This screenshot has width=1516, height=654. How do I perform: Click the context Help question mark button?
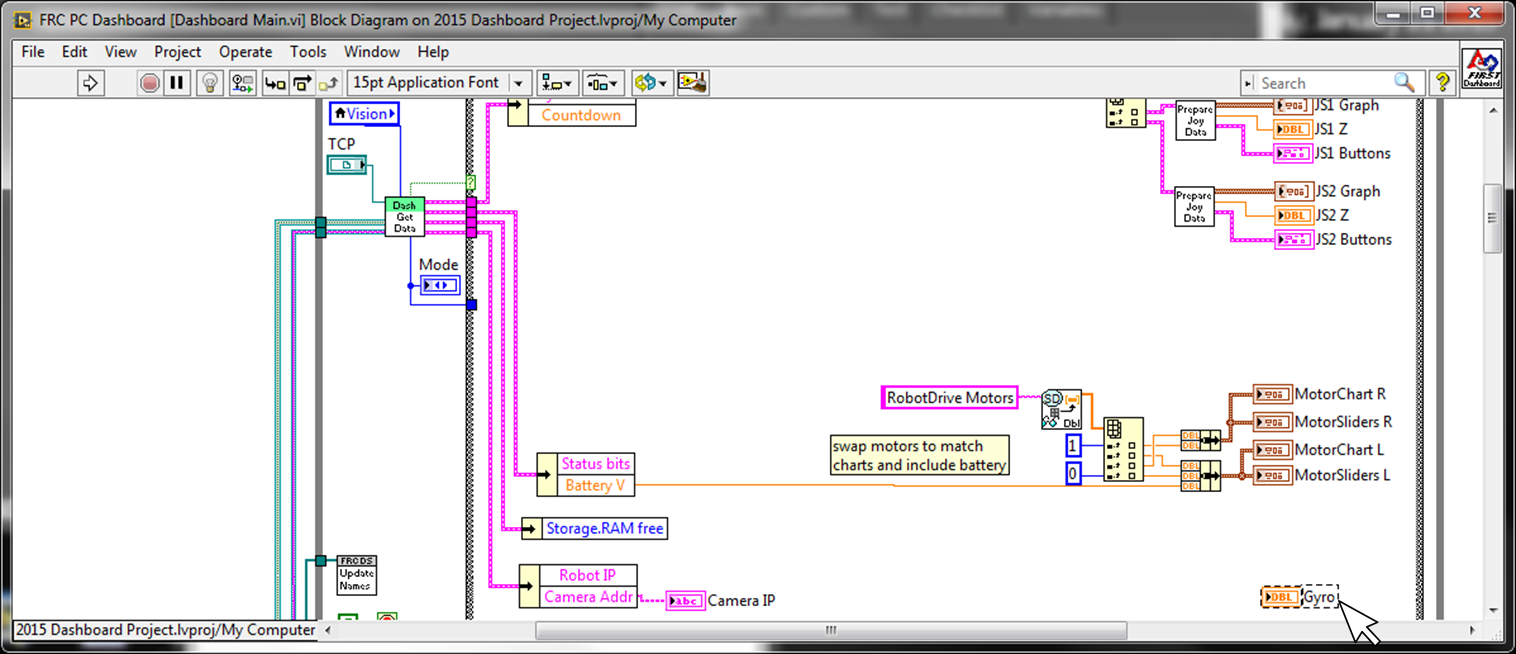click(1441, 83)
